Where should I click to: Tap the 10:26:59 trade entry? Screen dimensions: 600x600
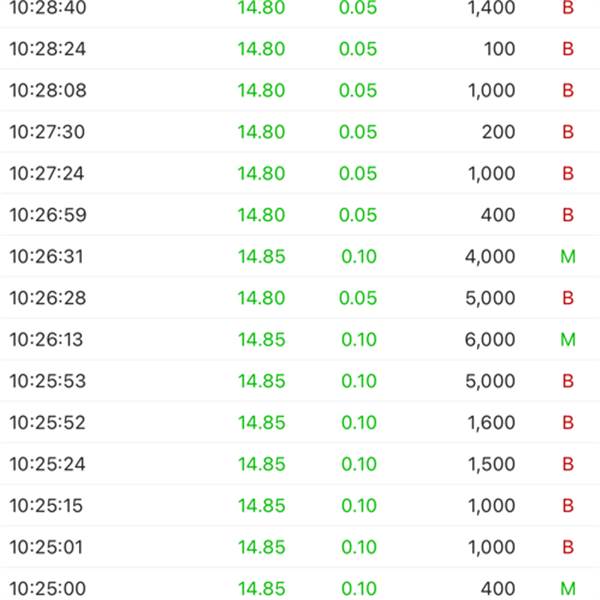click(x=300, y=215)
